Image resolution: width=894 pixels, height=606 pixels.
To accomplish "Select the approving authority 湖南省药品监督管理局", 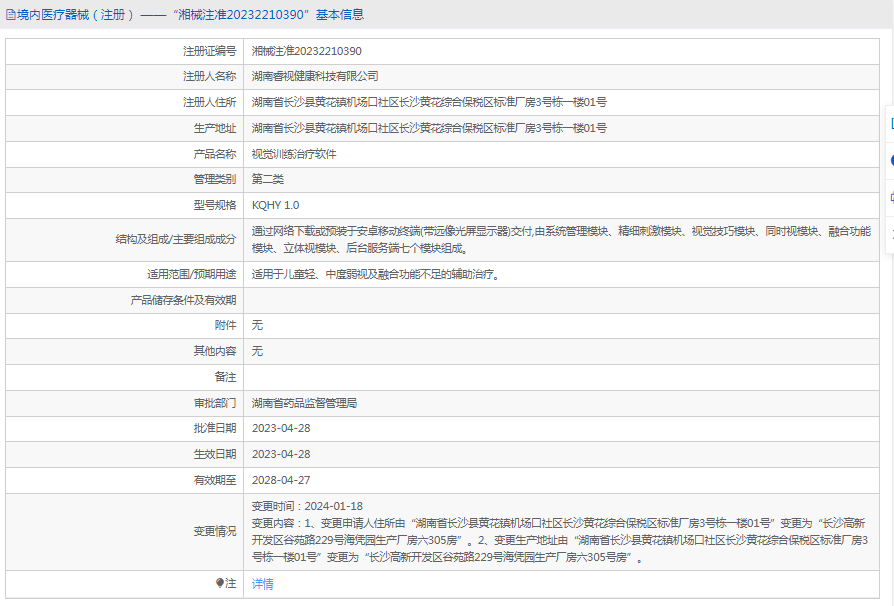I will tap(304, 403).
